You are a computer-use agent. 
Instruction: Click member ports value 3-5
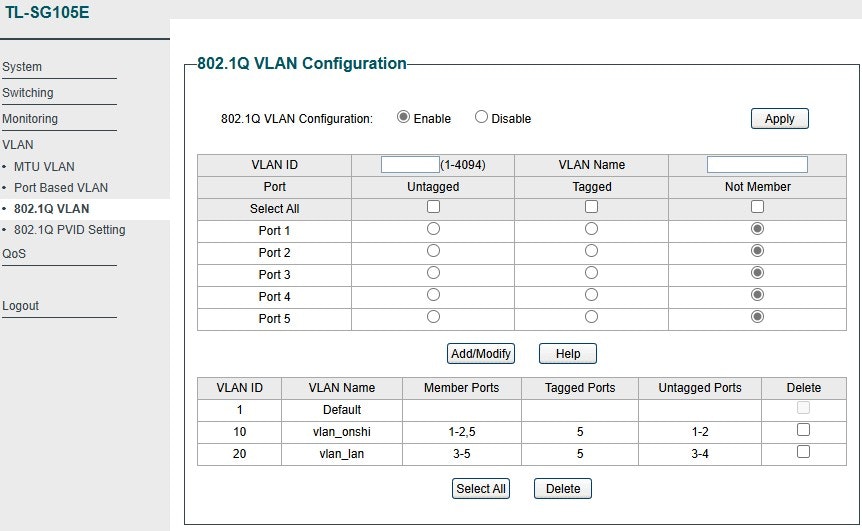click(x=462, y=454)
